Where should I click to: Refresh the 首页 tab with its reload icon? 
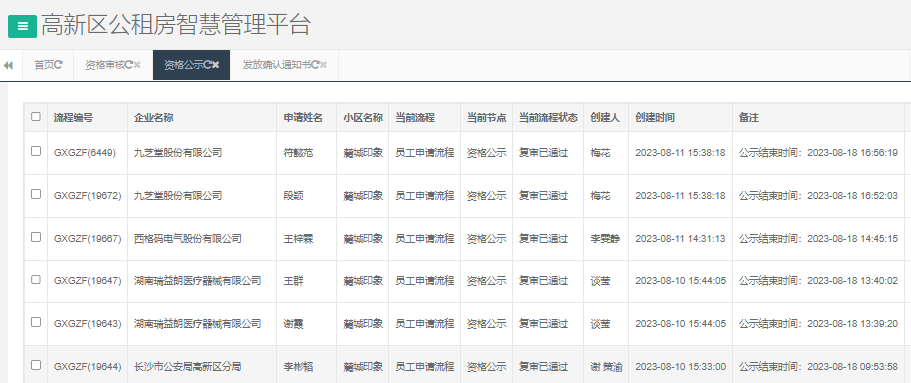pos(58,65)
